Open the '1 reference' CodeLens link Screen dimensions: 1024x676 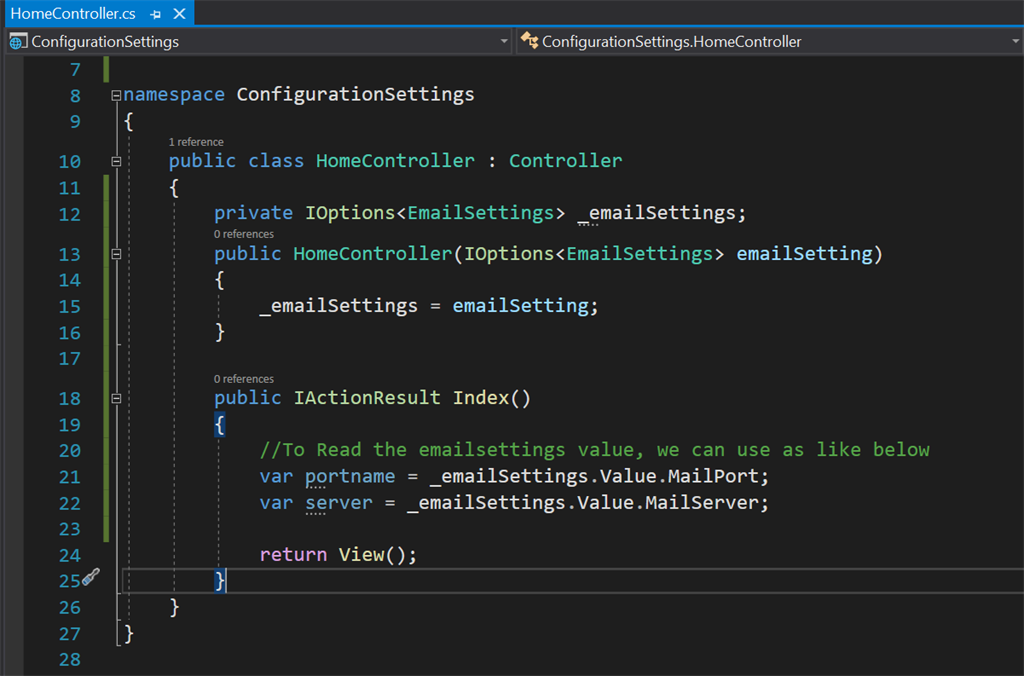[x=196, y=142]
